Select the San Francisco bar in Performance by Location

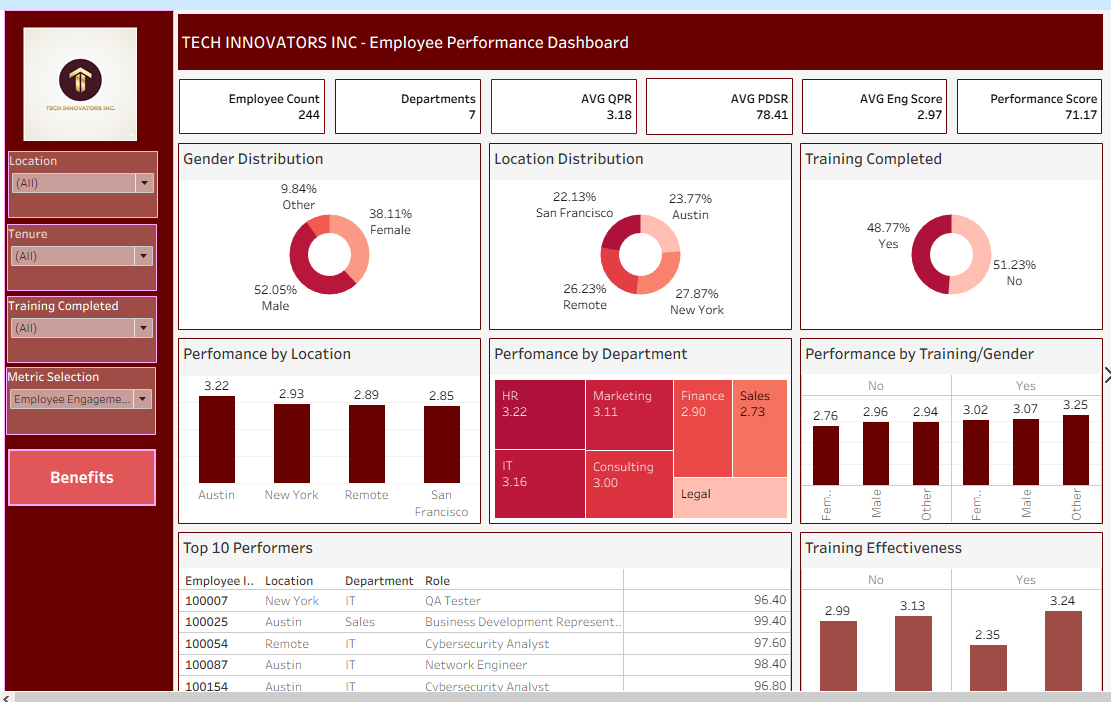(441, 445)
